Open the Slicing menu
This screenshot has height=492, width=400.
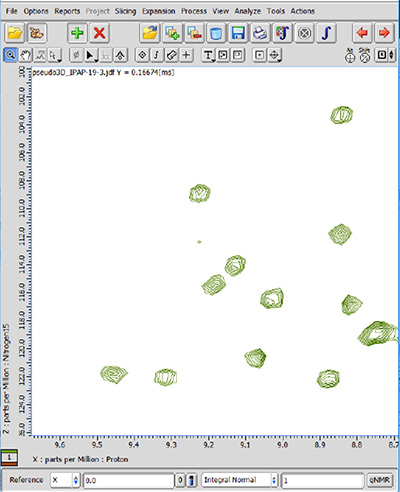125,11
